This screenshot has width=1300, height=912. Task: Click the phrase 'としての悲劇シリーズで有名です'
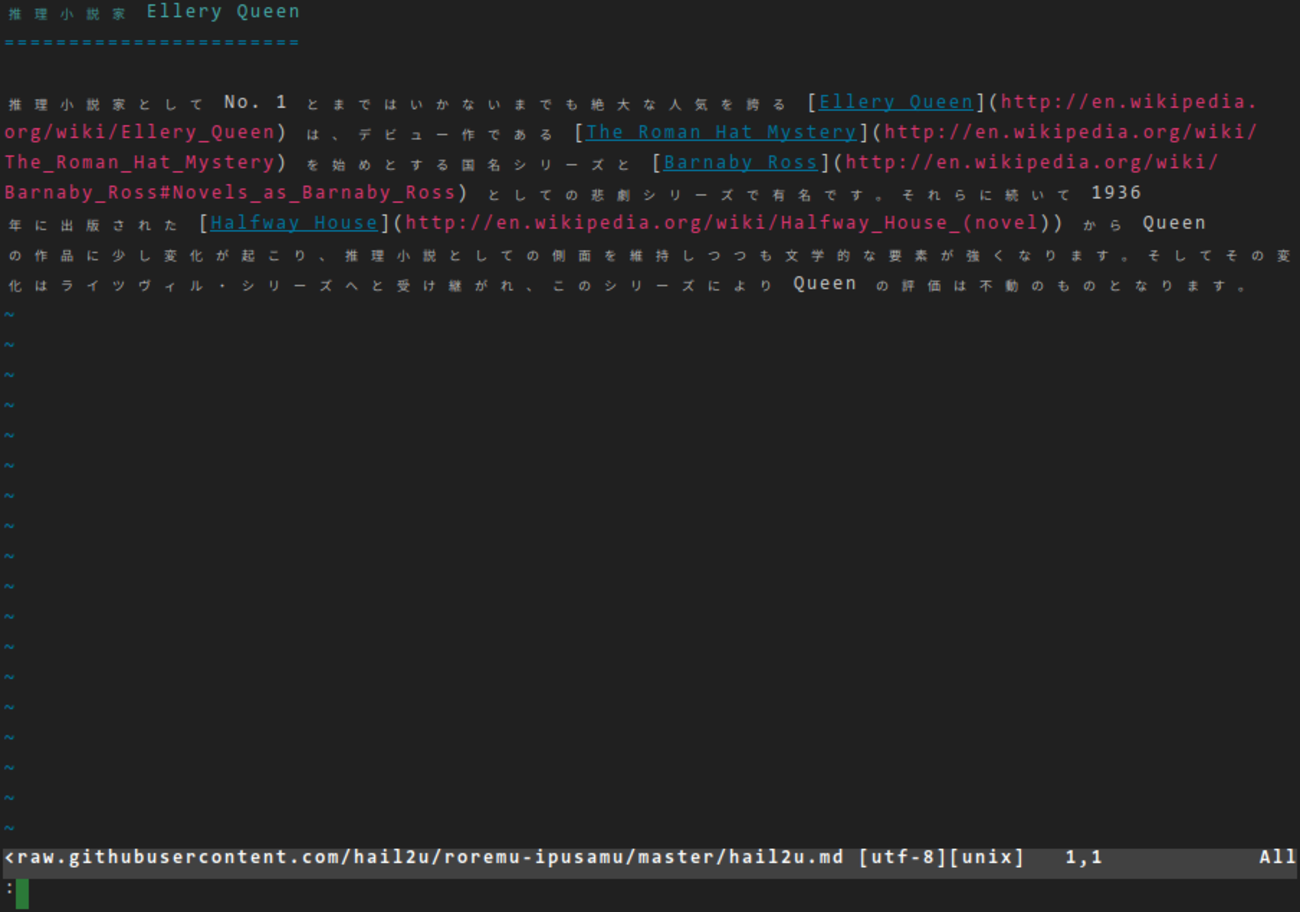point(675,194)
